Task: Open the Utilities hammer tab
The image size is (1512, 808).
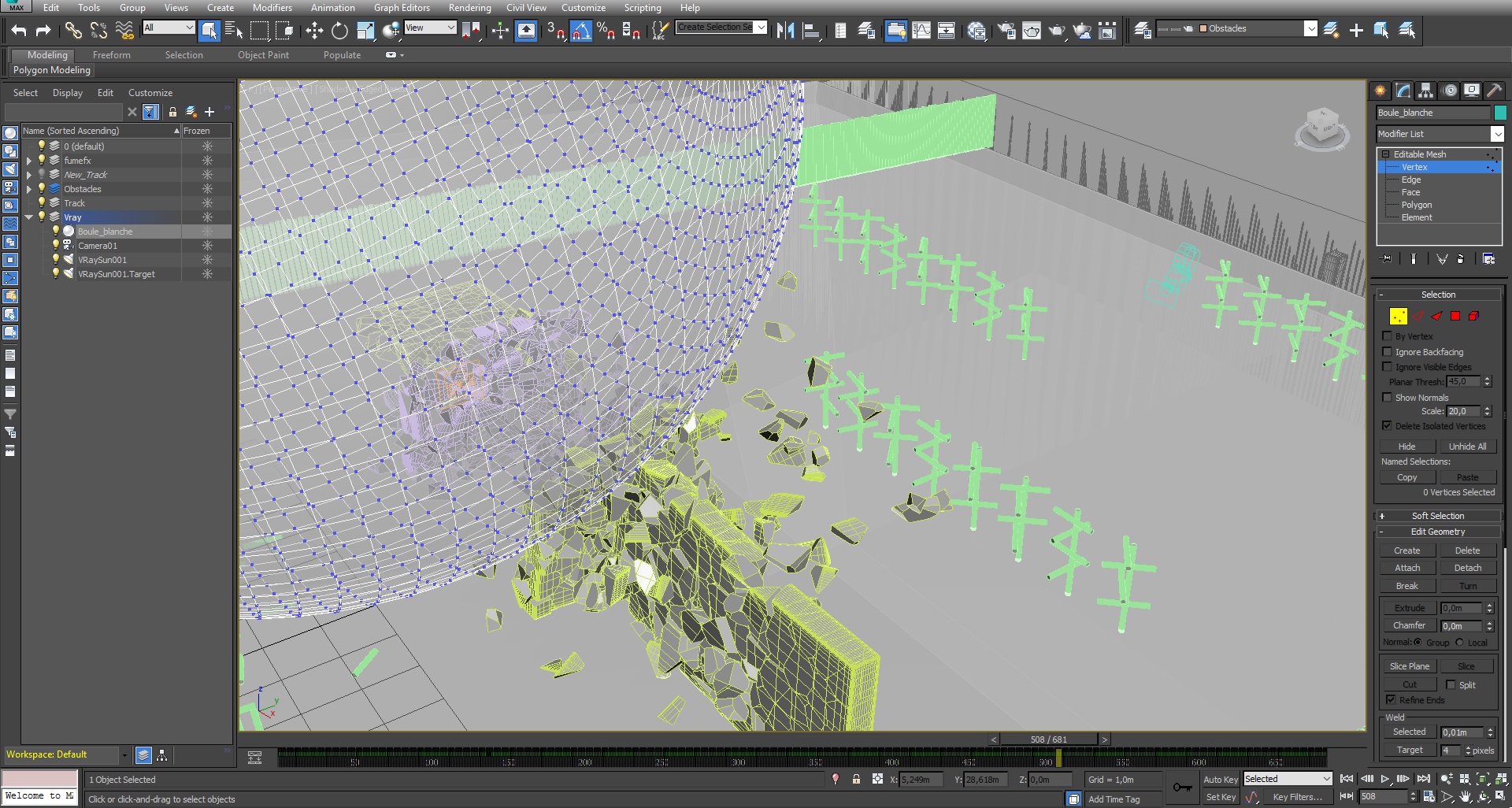Action: [x=1494, y=91]
